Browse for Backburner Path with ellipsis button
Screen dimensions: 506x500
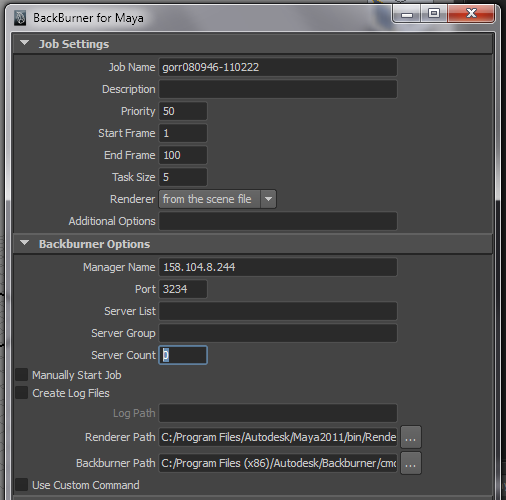[411, 463]
